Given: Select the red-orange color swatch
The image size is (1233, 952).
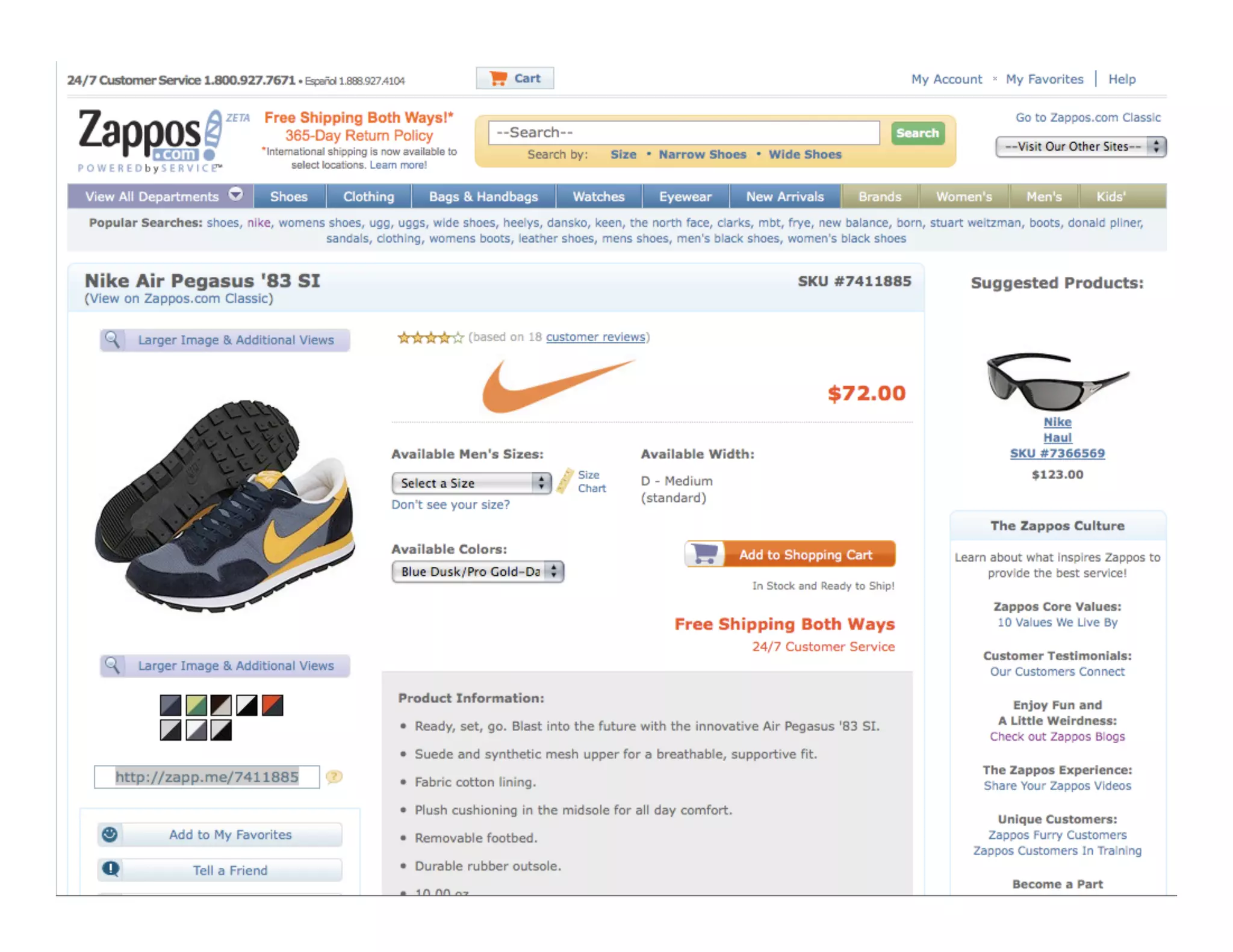Looking at the screenshot, I should click(x=272, y=705).
